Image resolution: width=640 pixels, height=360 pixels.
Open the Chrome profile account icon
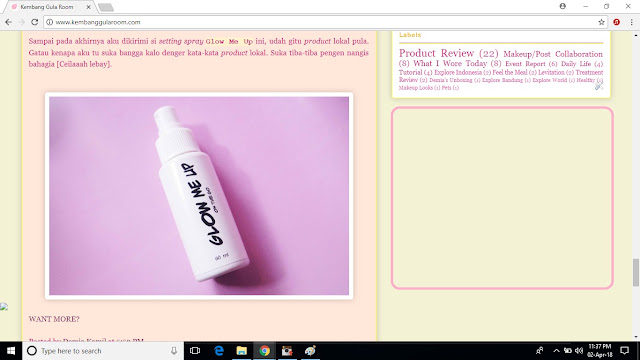pyautogui.click(x=562, y=6)
